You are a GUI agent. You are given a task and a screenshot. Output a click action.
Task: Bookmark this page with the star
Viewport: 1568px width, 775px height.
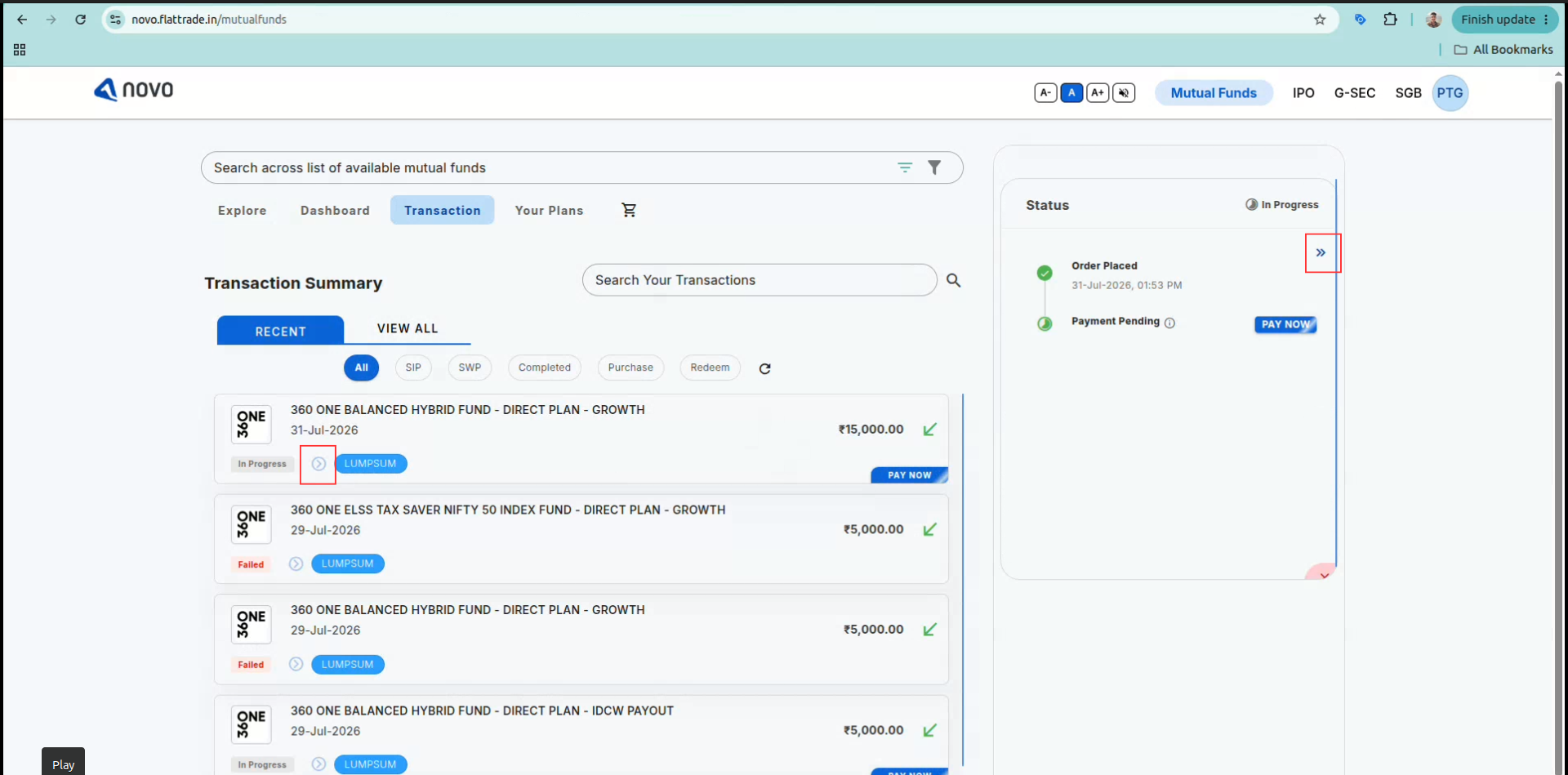tap(1320, 20)
